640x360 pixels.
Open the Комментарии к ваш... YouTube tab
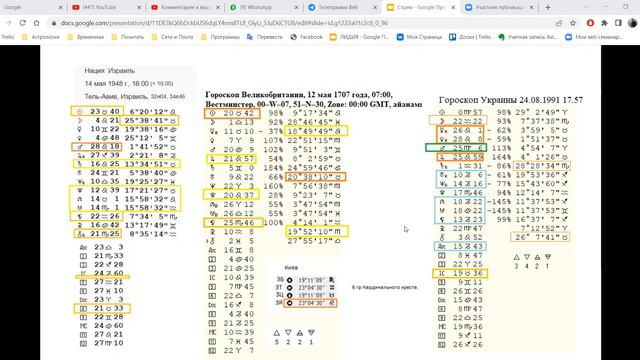[x=184, y=7]
